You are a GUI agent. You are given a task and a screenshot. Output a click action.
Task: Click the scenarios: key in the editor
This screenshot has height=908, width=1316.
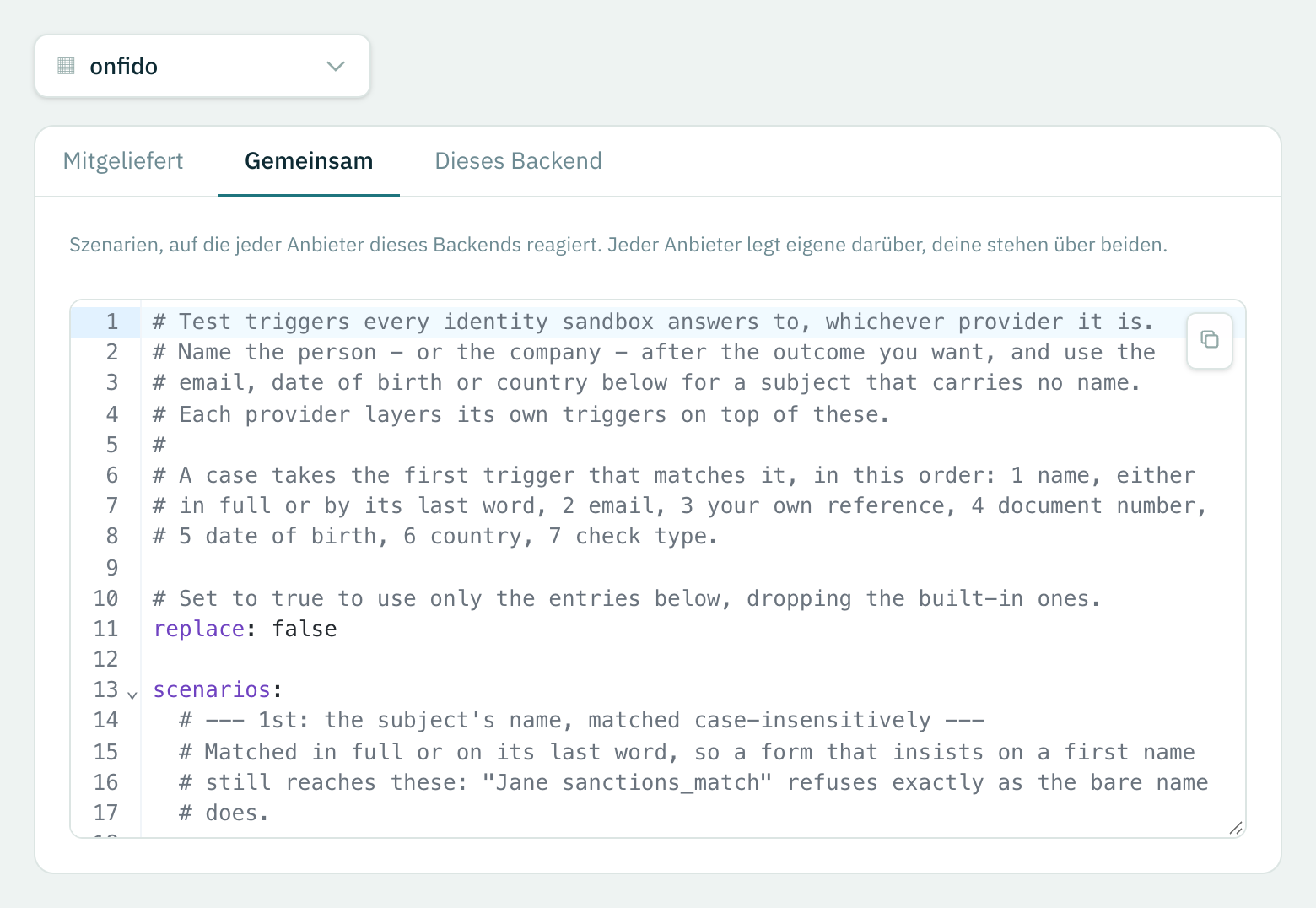click(x=218, y=689)
